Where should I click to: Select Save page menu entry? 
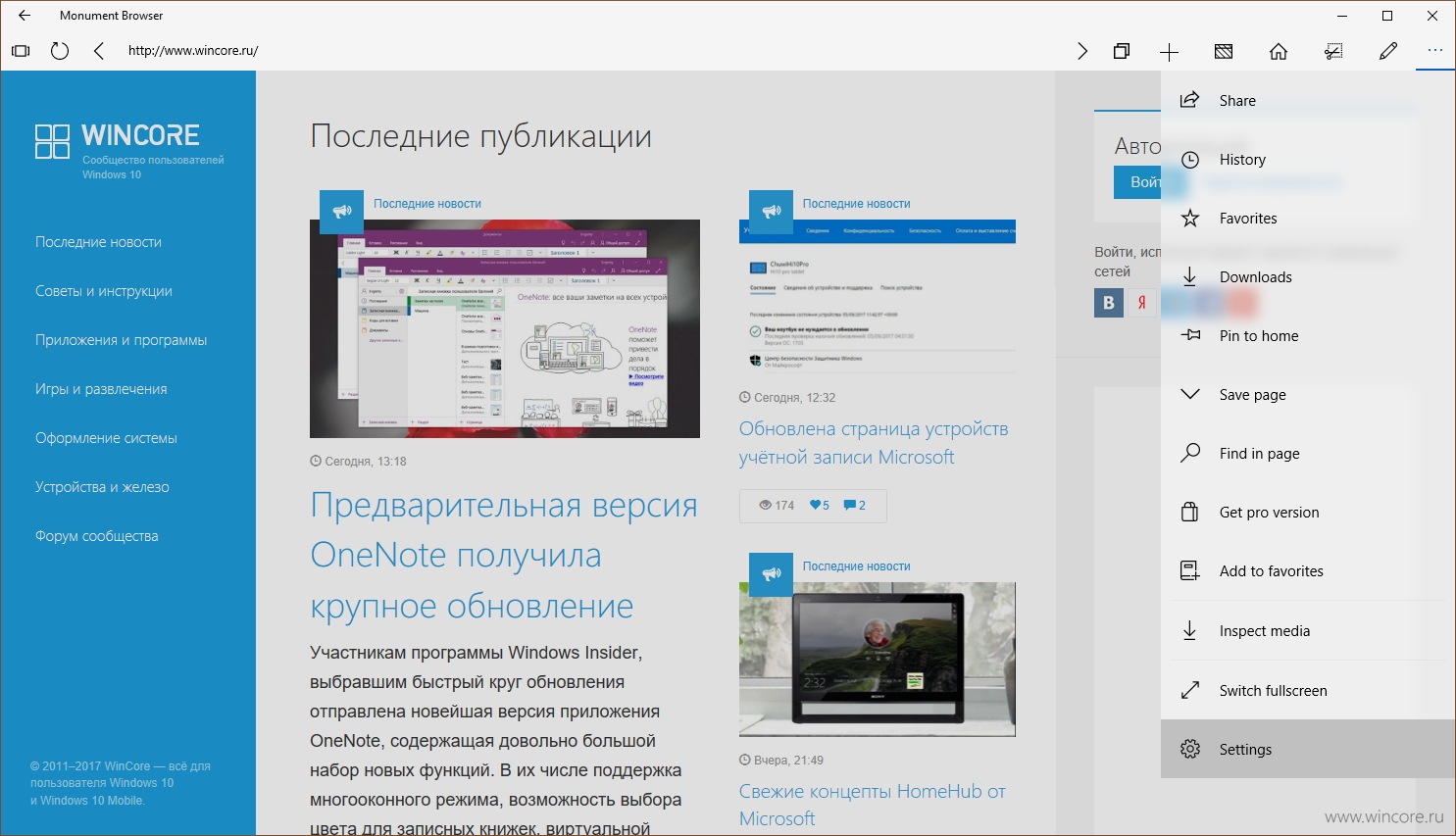coord(1308,394)
